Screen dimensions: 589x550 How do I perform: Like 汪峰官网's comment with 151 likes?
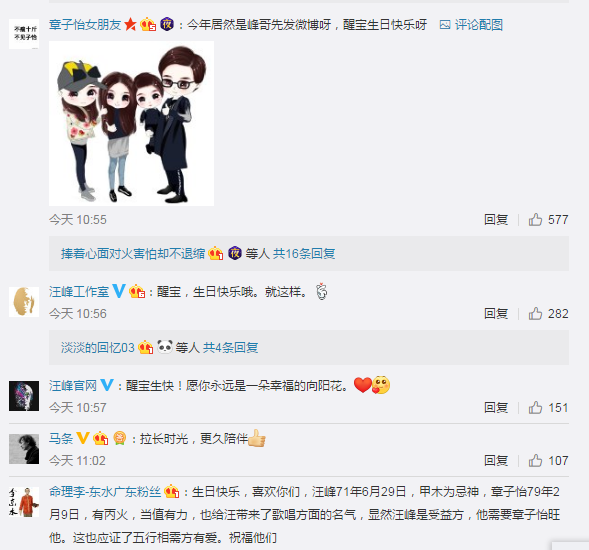548,408
